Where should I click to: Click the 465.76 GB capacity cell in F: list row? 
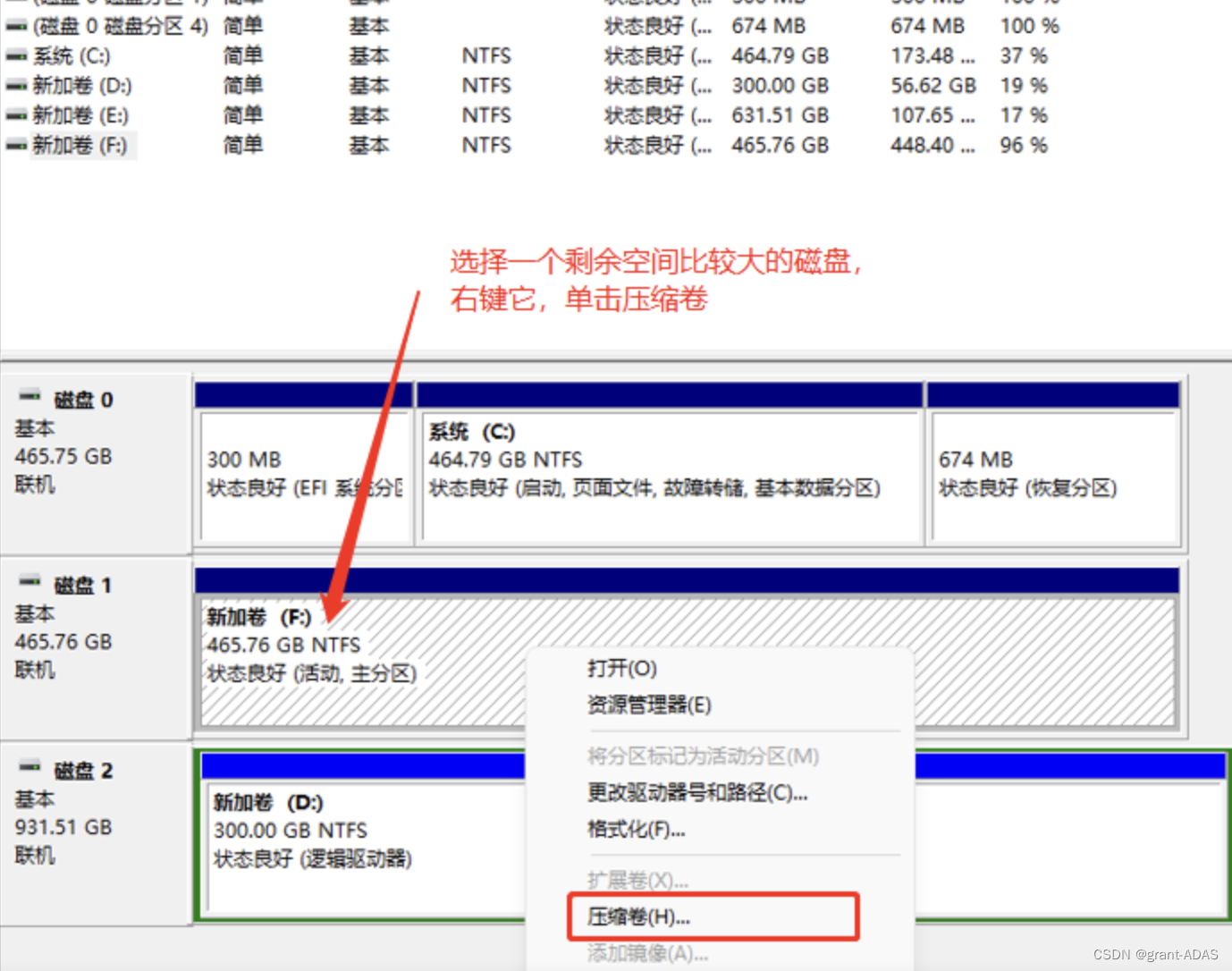coord(781,145)
